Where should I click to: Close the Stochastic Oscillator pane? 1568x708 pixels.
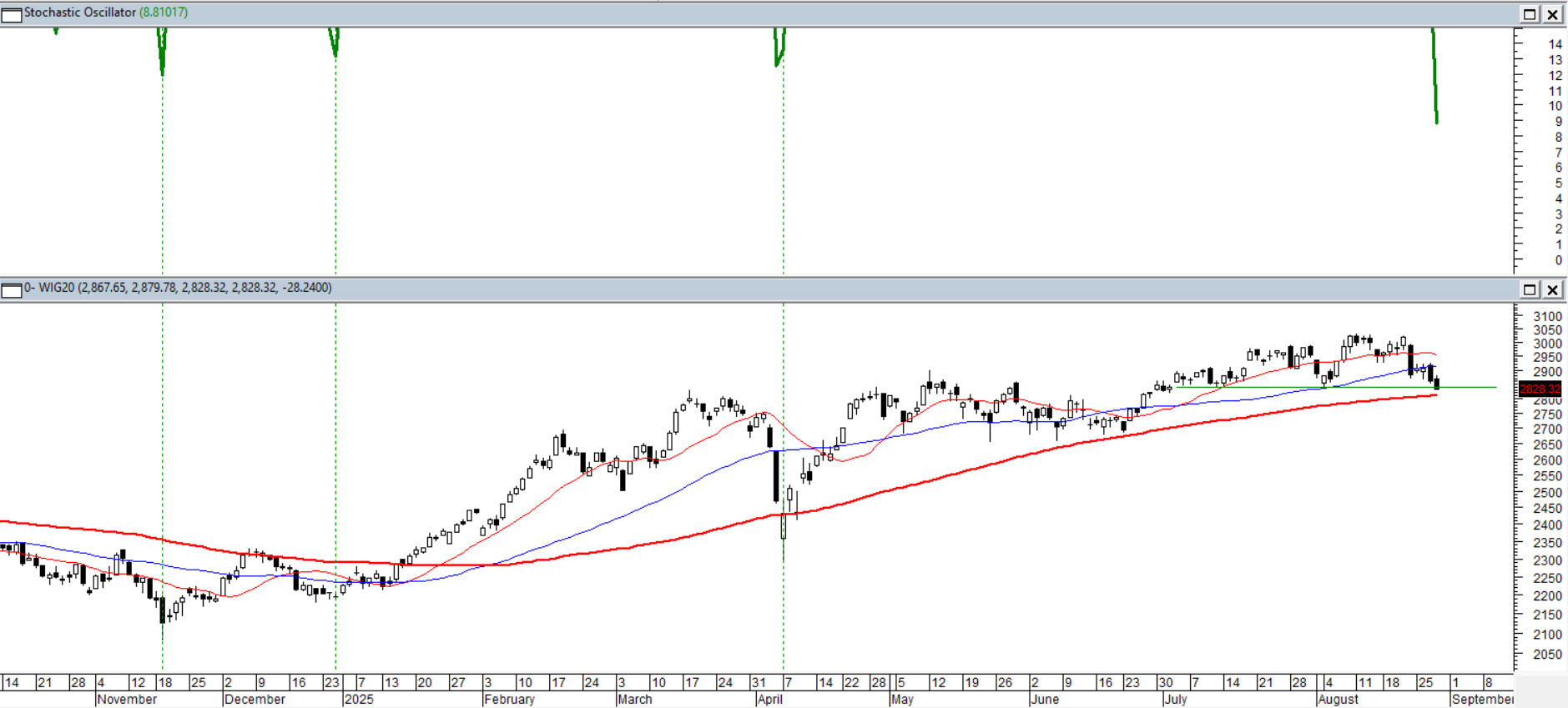coord(1552,14)
